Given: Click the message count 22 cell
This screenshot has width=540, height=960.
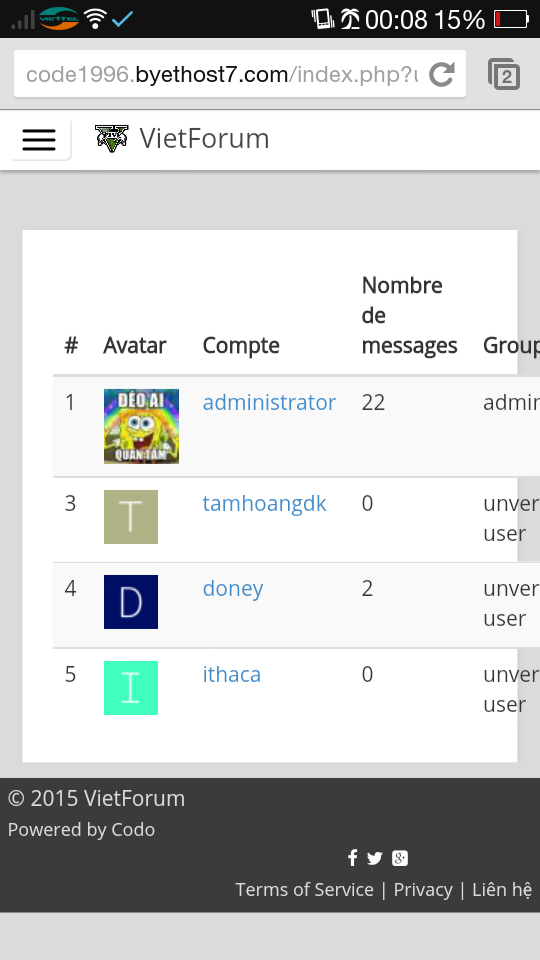Looking at the screenshot, I should [x=373, y=402].
